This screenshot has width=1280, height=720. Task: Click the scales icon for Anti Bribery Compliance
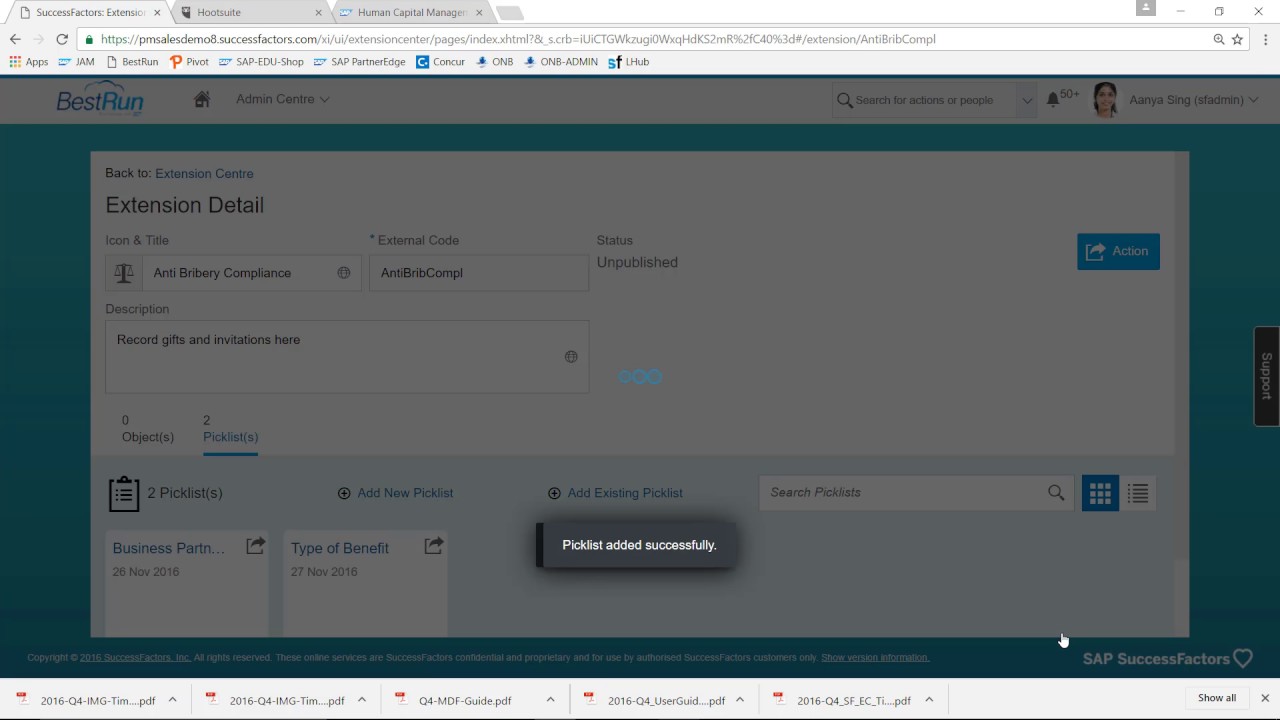(x=124, y=273)
